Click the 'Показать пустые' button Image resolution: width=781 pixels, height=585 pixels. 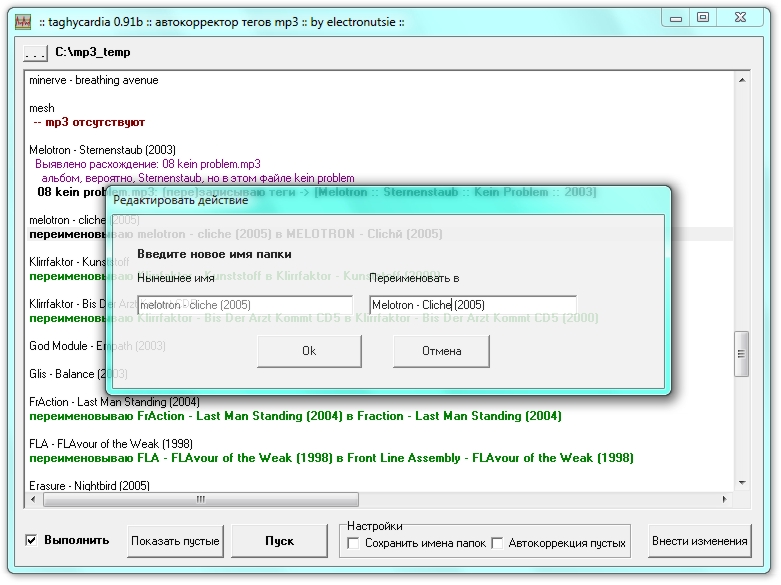175,541
